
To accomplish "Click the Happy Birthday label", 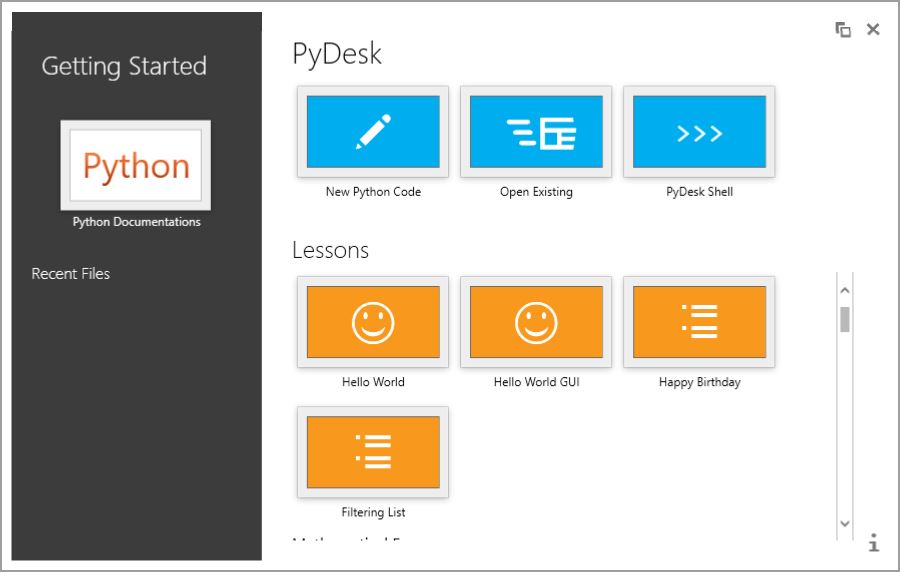I will 699,382.
